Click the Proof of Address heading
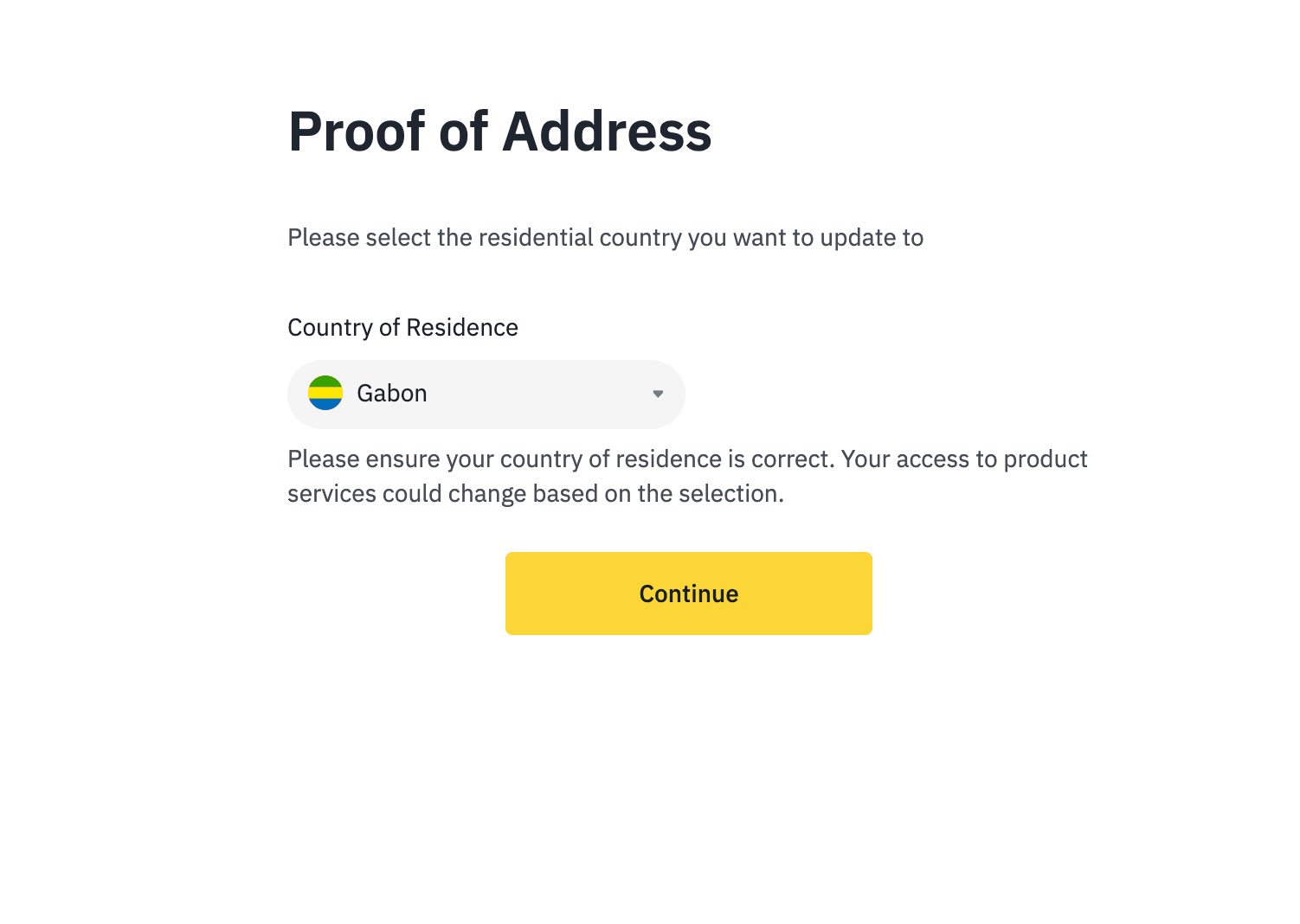1300x924 pixels. (499, 132)
